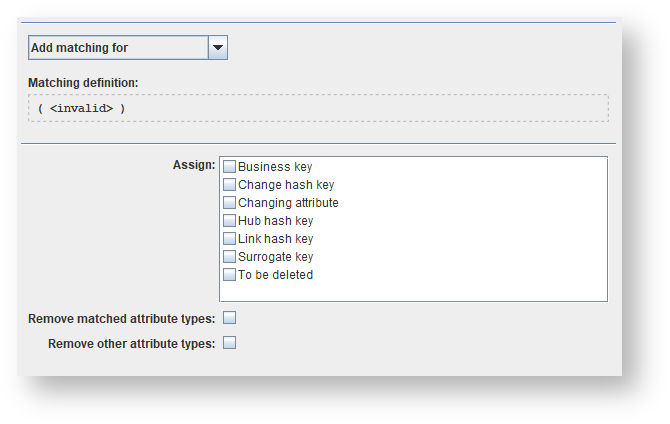Click the 'Remove matched attribute types:' label
670x424 pixels.
click(x=121, y=319)
